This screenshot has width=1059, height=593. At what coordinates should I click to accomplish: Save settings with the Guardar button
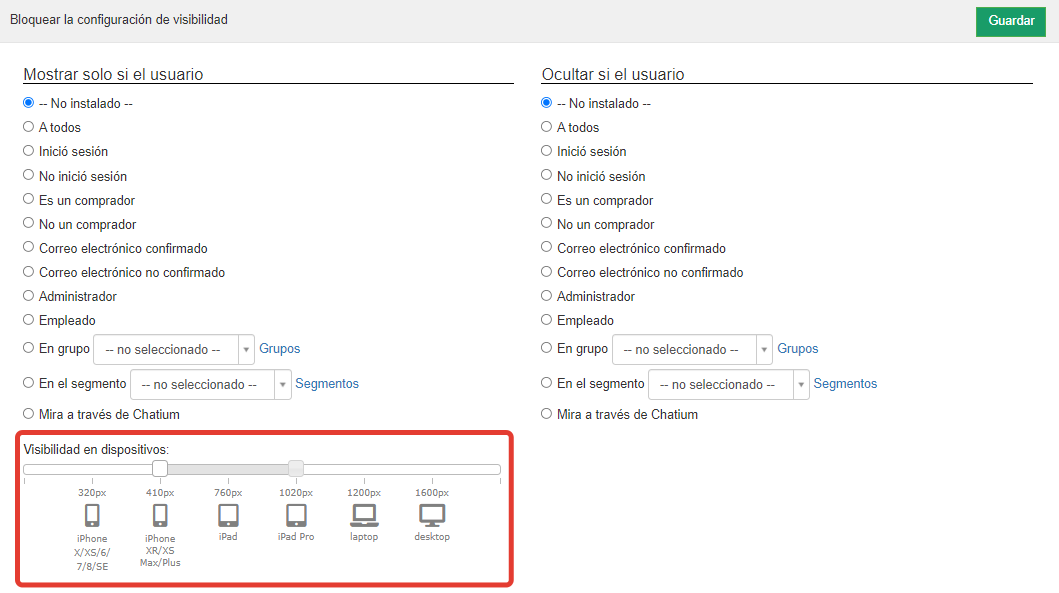click(x=1011, y=21)
